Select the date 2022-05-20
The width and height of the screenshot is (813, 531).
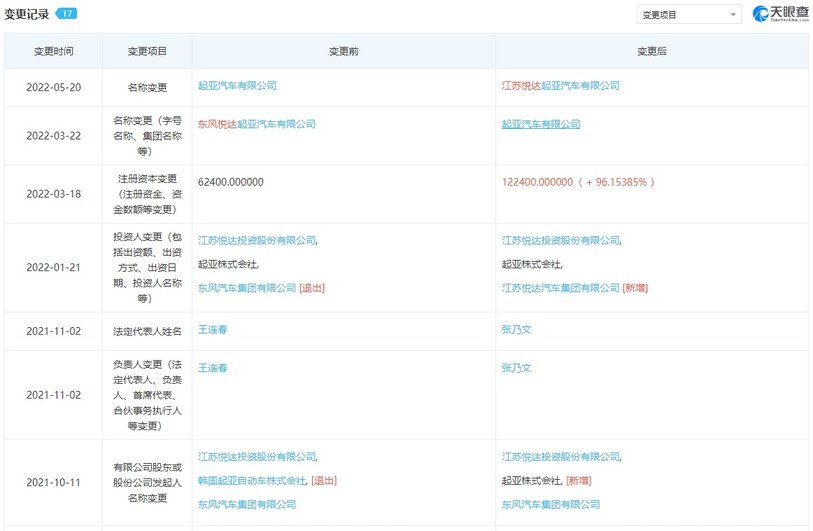pos(53,87)
